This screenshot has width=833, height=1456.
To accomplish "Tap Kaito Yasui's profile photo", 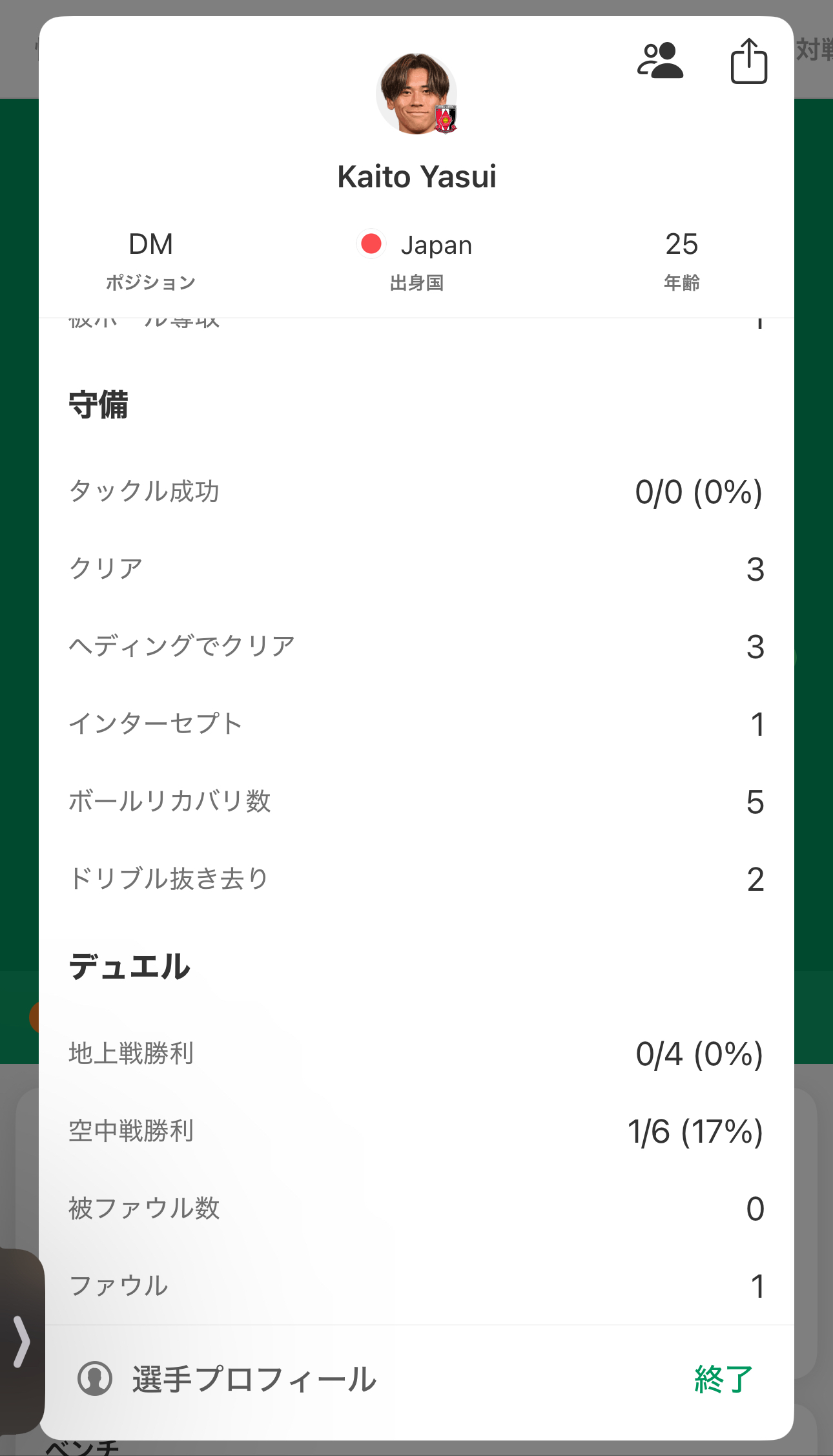I will tap(416, 94).
